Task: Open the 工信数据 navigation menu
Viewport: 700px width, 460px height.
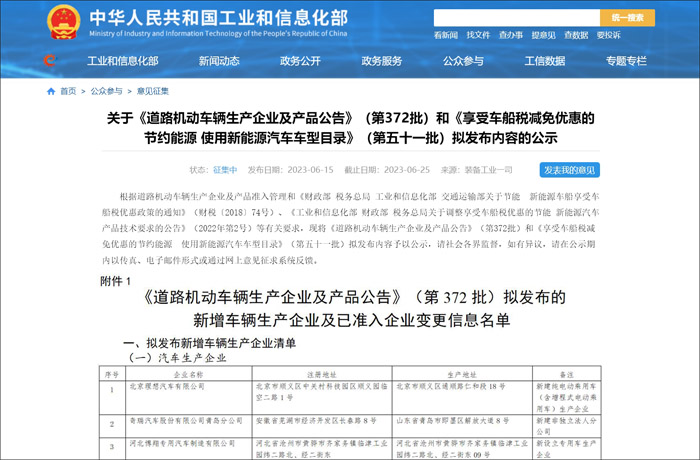Action: tap(545, 61)
